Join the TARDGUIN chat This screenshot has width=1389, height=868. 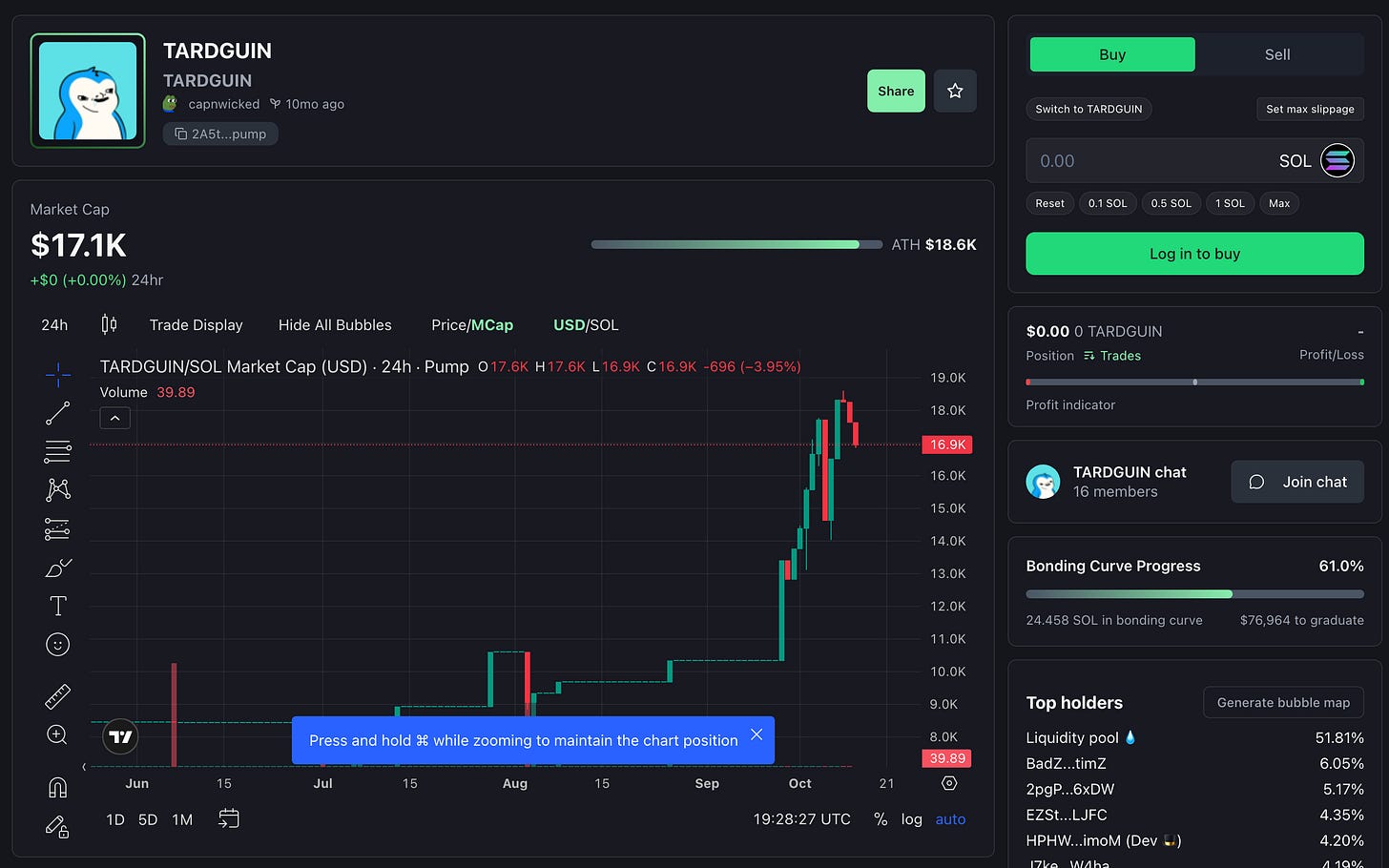point(1297,482)
